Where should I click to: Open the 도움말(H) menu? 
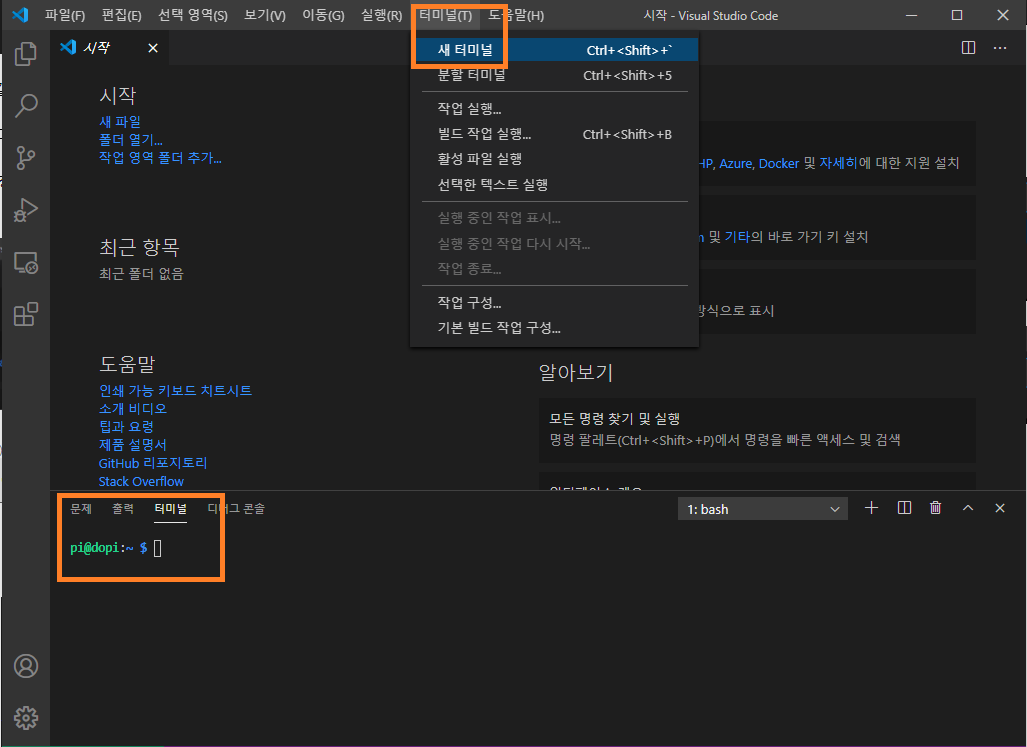point(516,15)
